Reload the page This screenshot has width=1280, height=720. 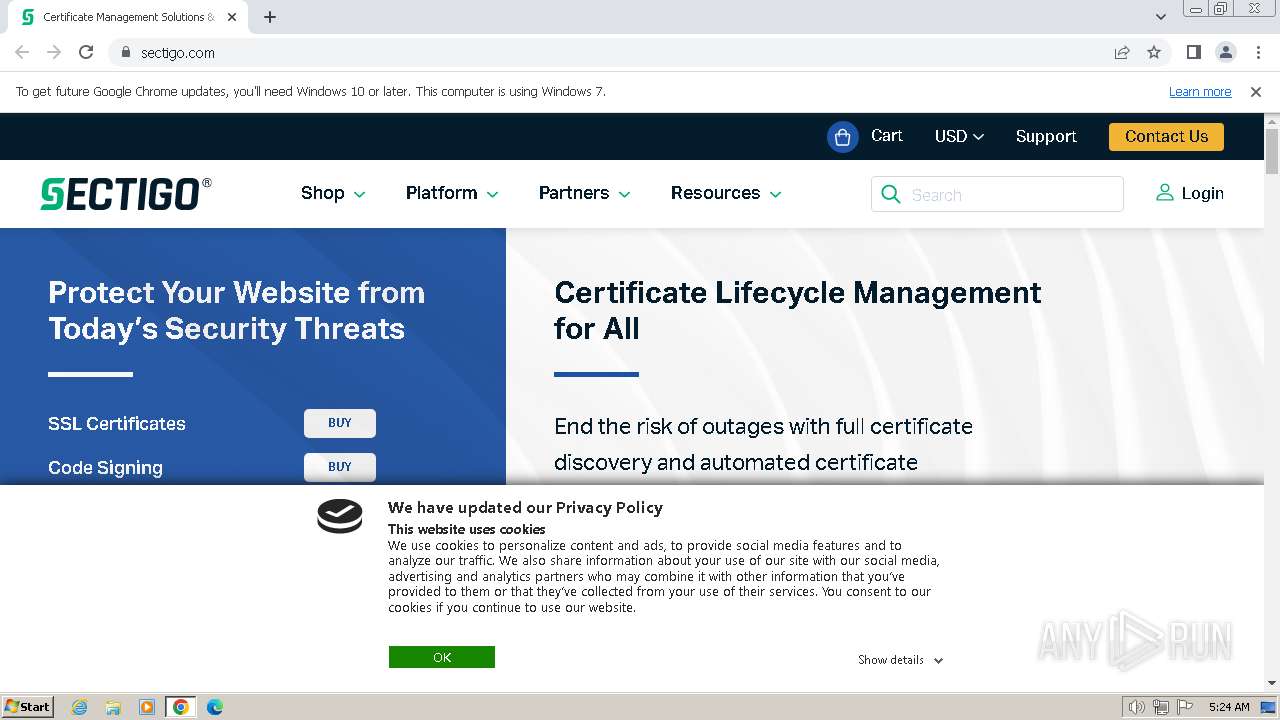click(x=86, y=52)
